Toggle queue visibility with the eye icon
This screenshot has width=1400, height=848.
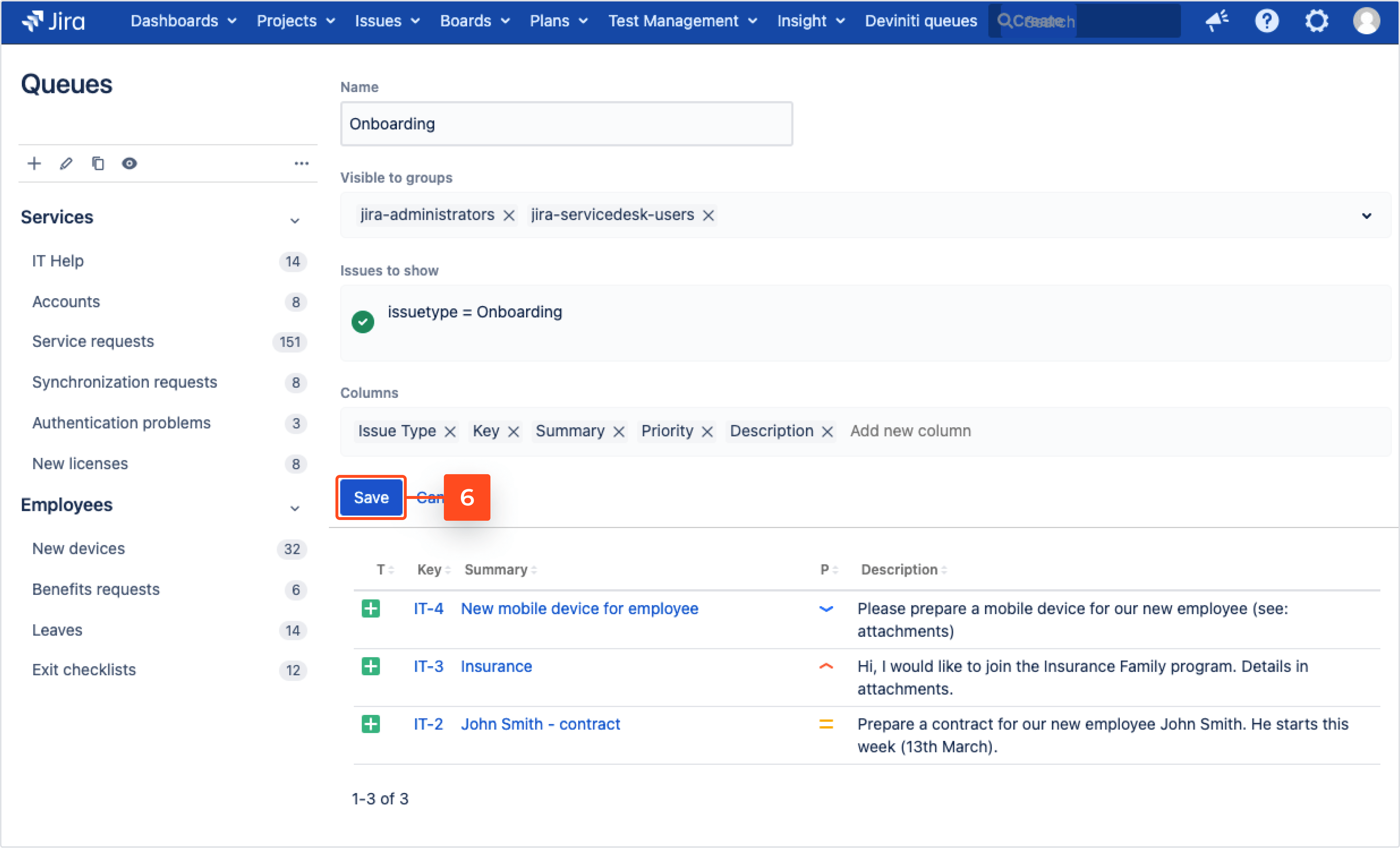tap(129, 163)
